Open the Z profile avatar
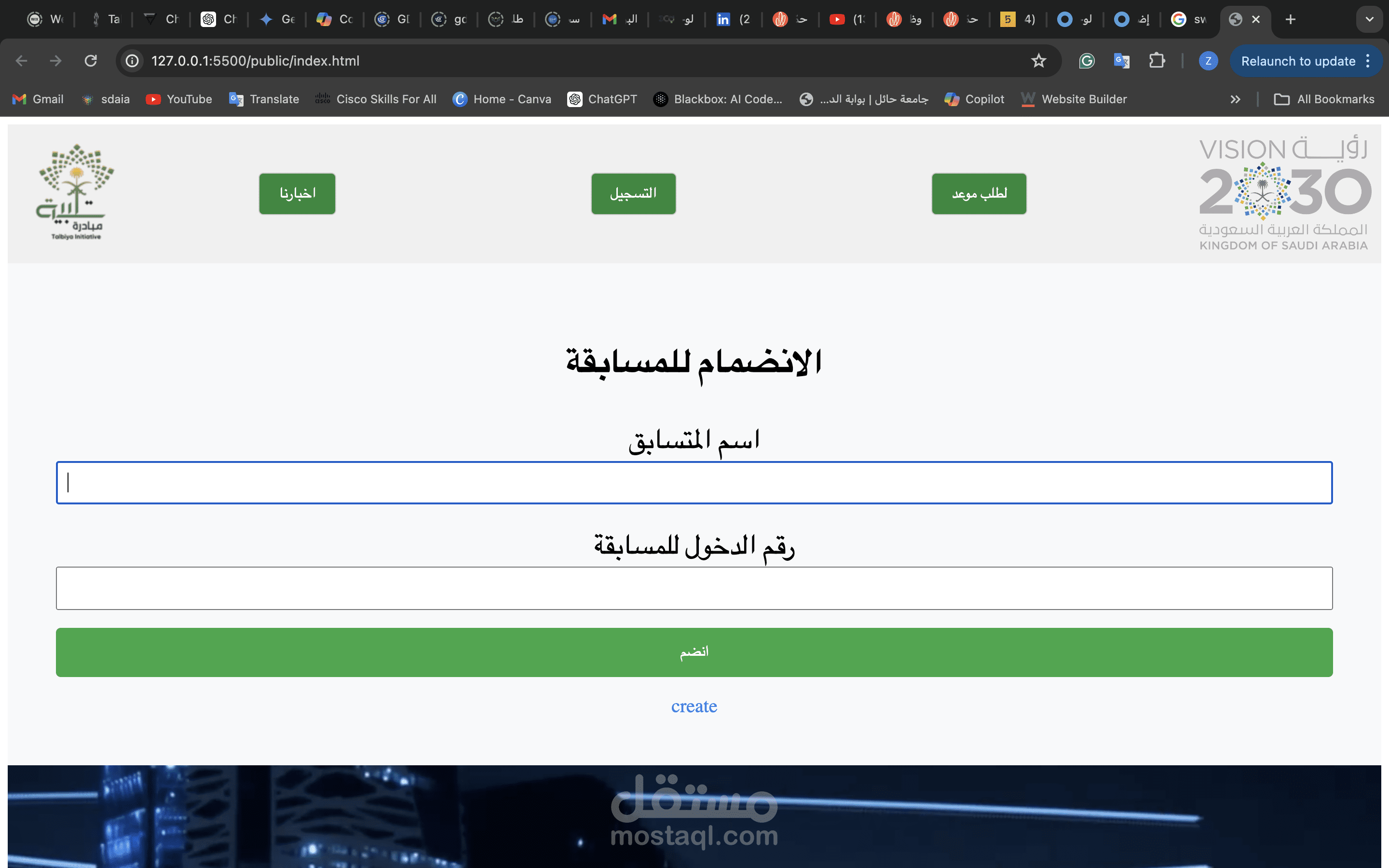Image resolution: width=1389 pixels, height=868 pixels. [x=1208, y=61]
